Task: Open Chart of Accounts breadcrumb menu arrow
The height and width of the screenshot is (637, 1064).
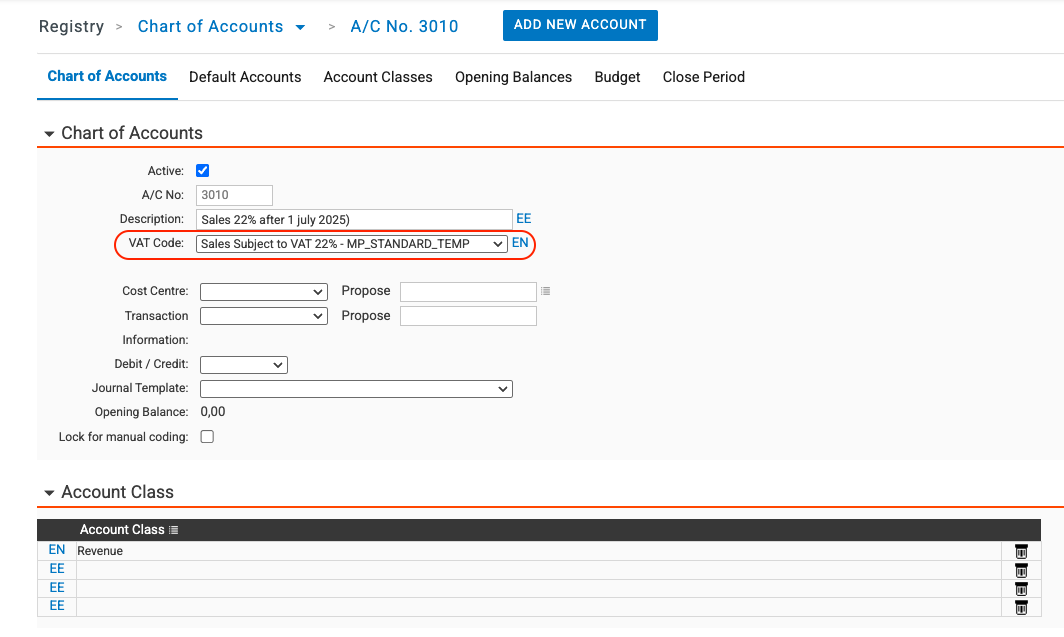Action: (300, 28)
